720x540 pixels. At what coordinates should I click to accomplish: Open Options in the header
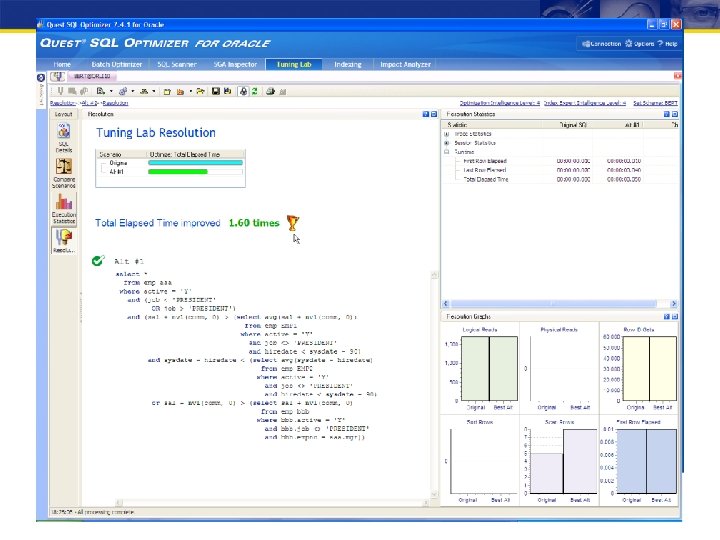click(x=640, y=44)
